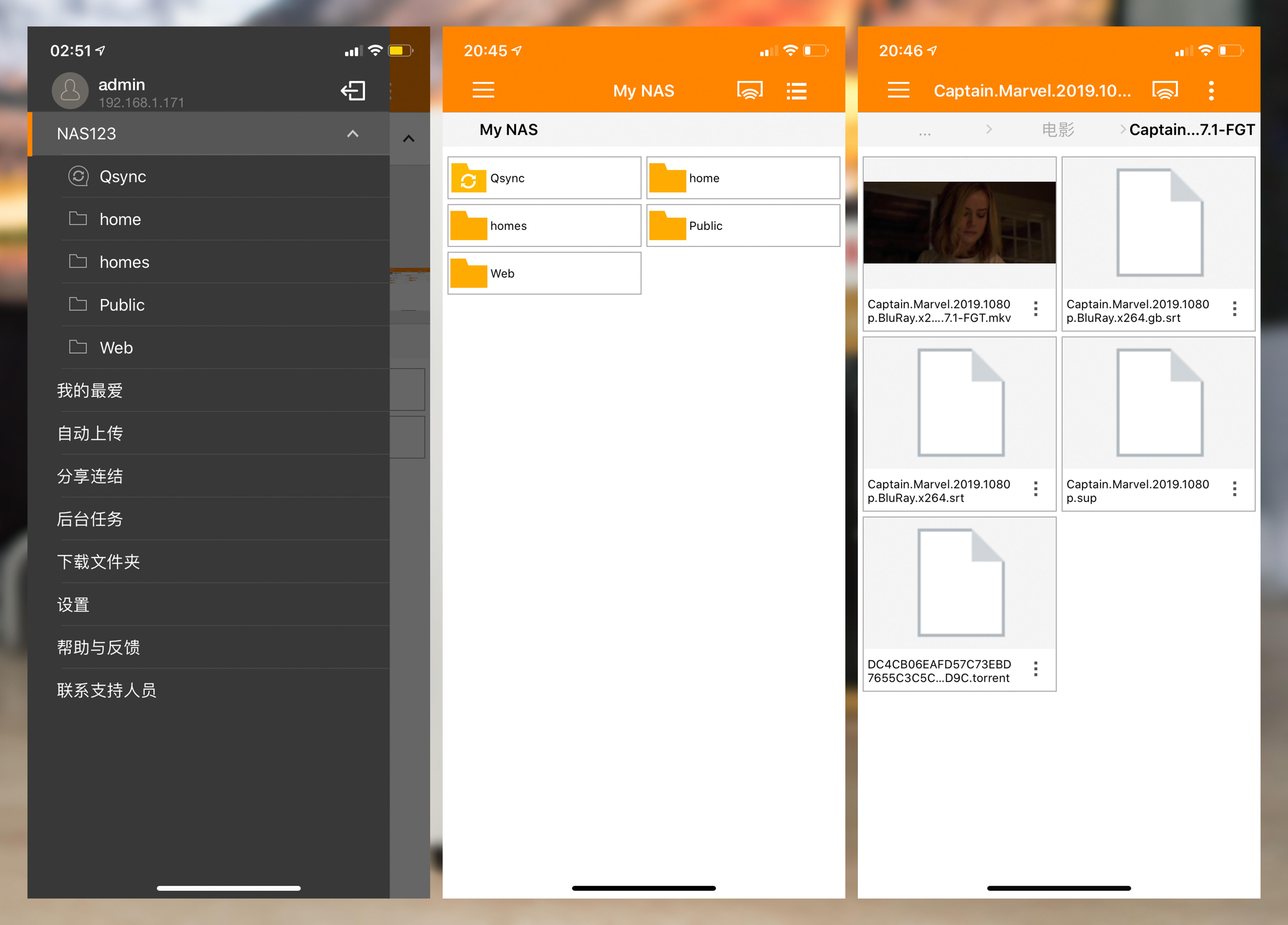The width and height of the screenshot is (1288, 925).
Task: Collapse the NAS123 section
Action: point(353,134)
